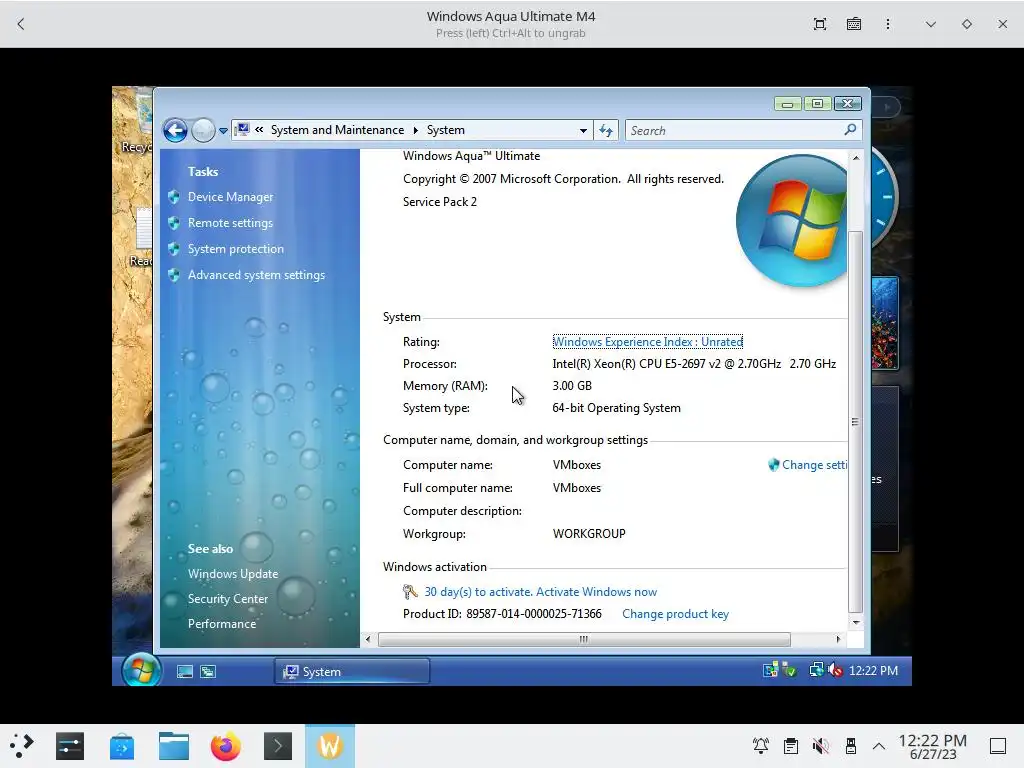Refresh the System page

pyautogui.click(x=606, y=131)
